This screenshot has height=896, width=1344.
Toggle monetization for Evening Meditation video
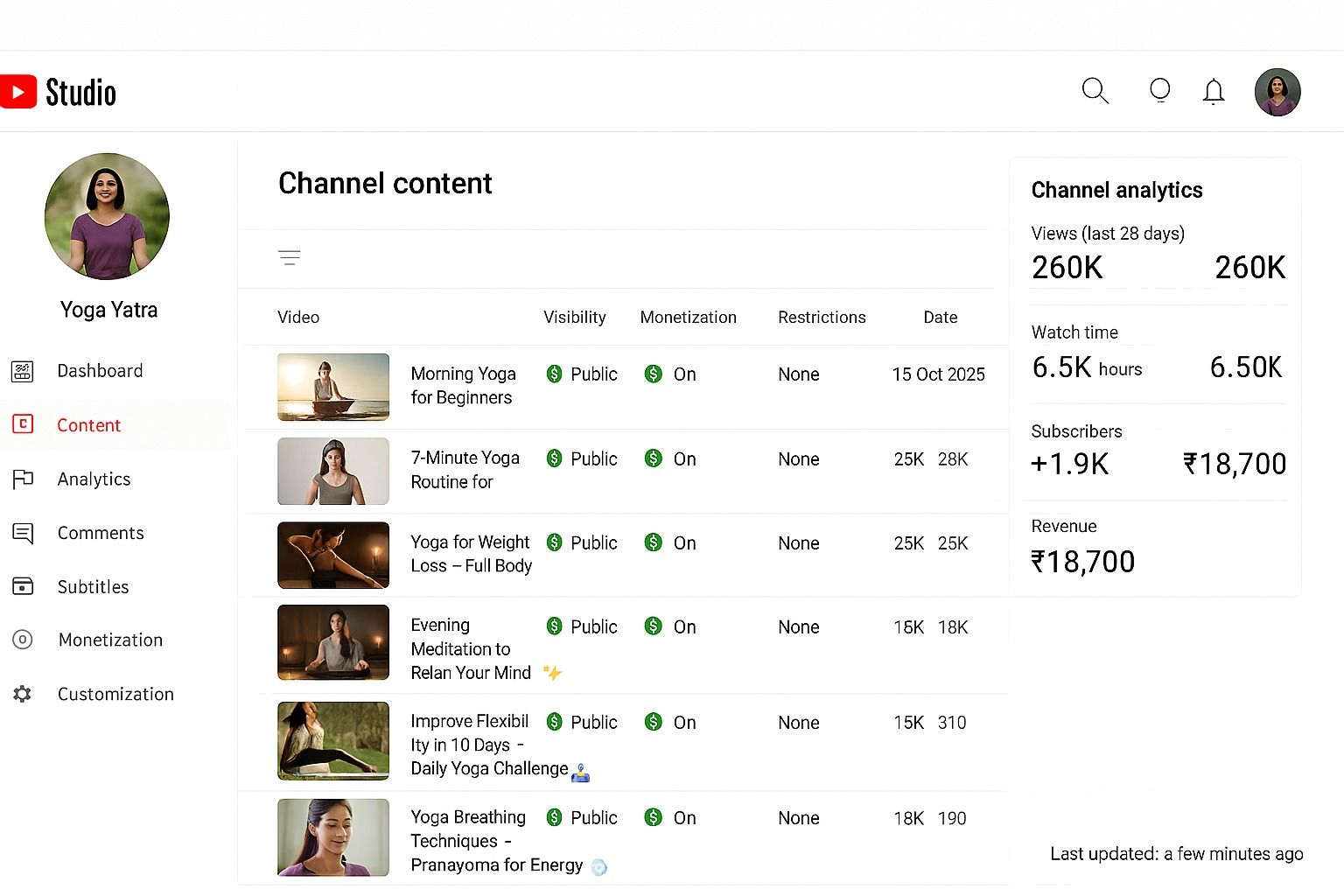coord(653,626)
